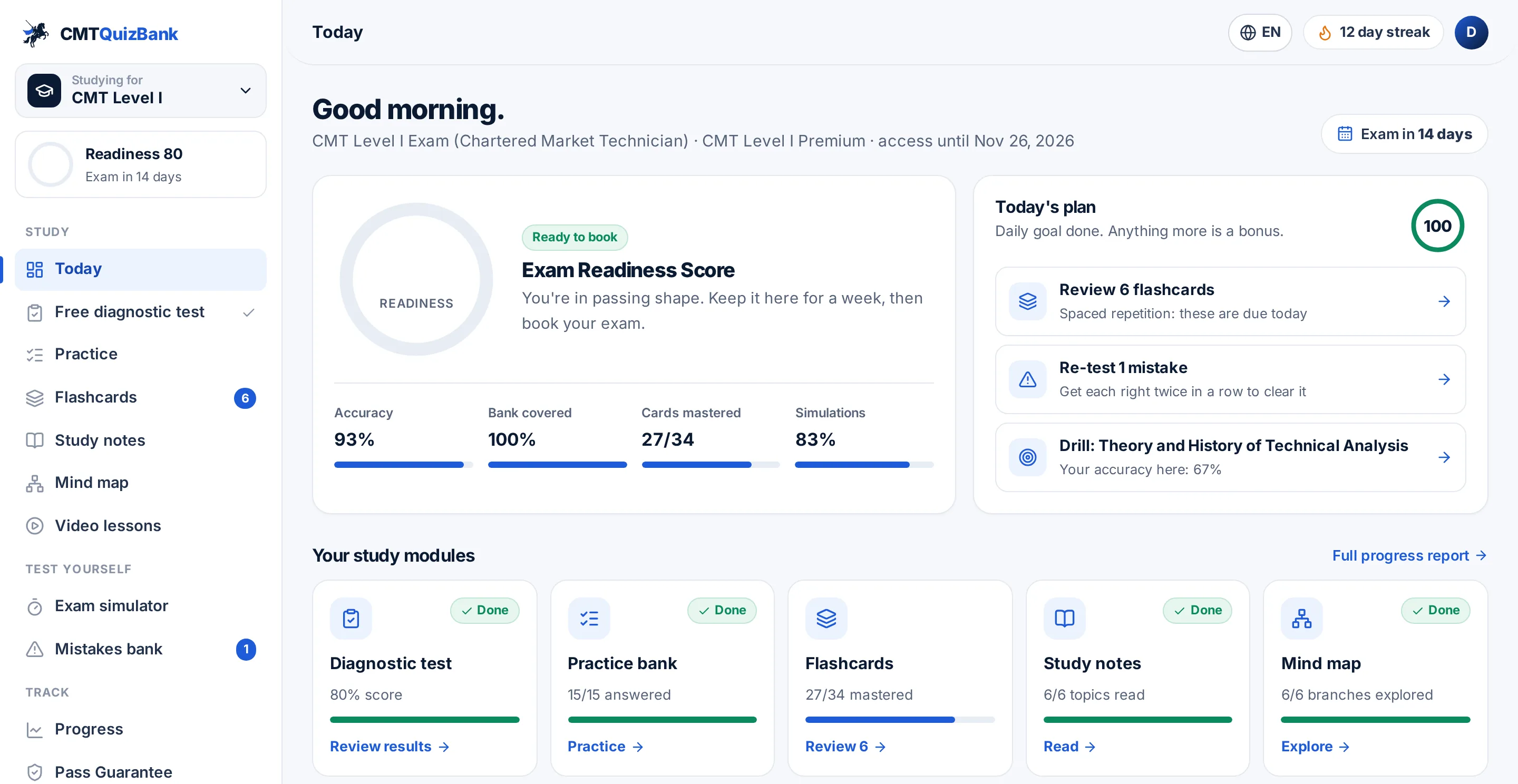Click the Accuracy 93% progress bar
This screenshot has height=784, width=1518.
pos(403,465)
